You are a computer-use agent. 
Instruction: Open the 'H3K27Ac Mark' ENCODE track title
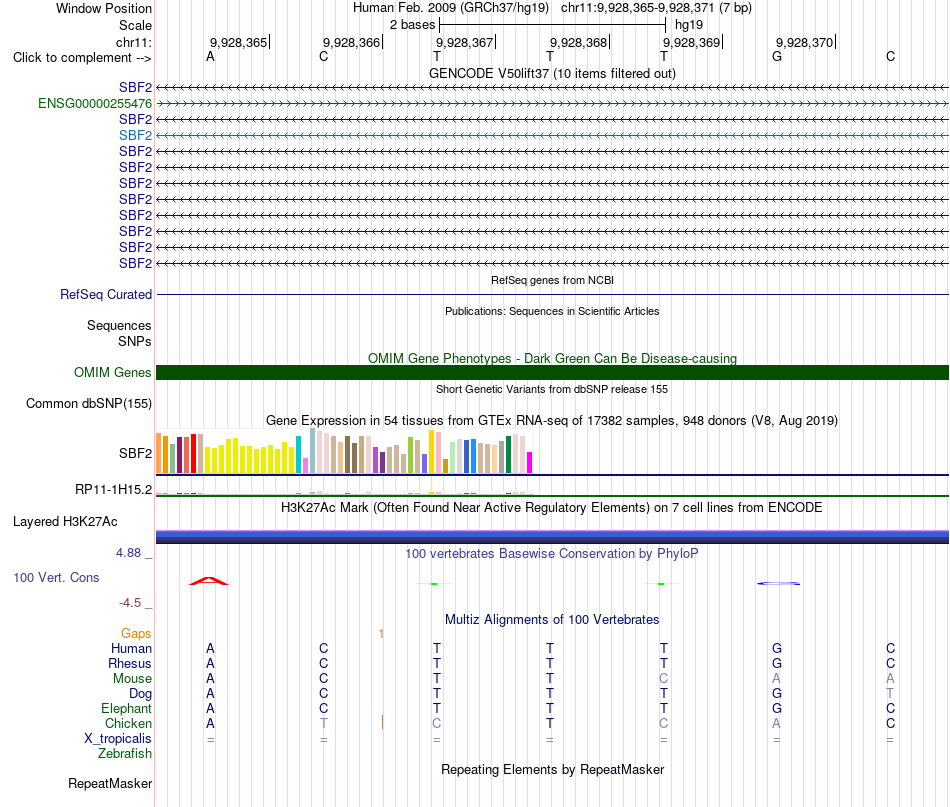552,508
